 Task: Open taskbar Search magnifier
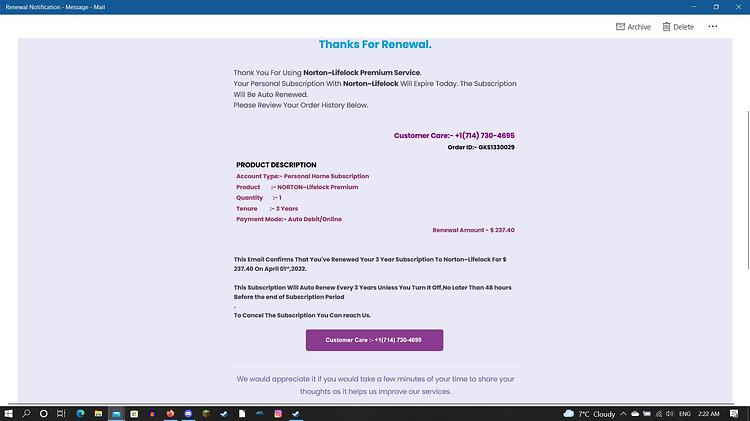pos(26,413)
